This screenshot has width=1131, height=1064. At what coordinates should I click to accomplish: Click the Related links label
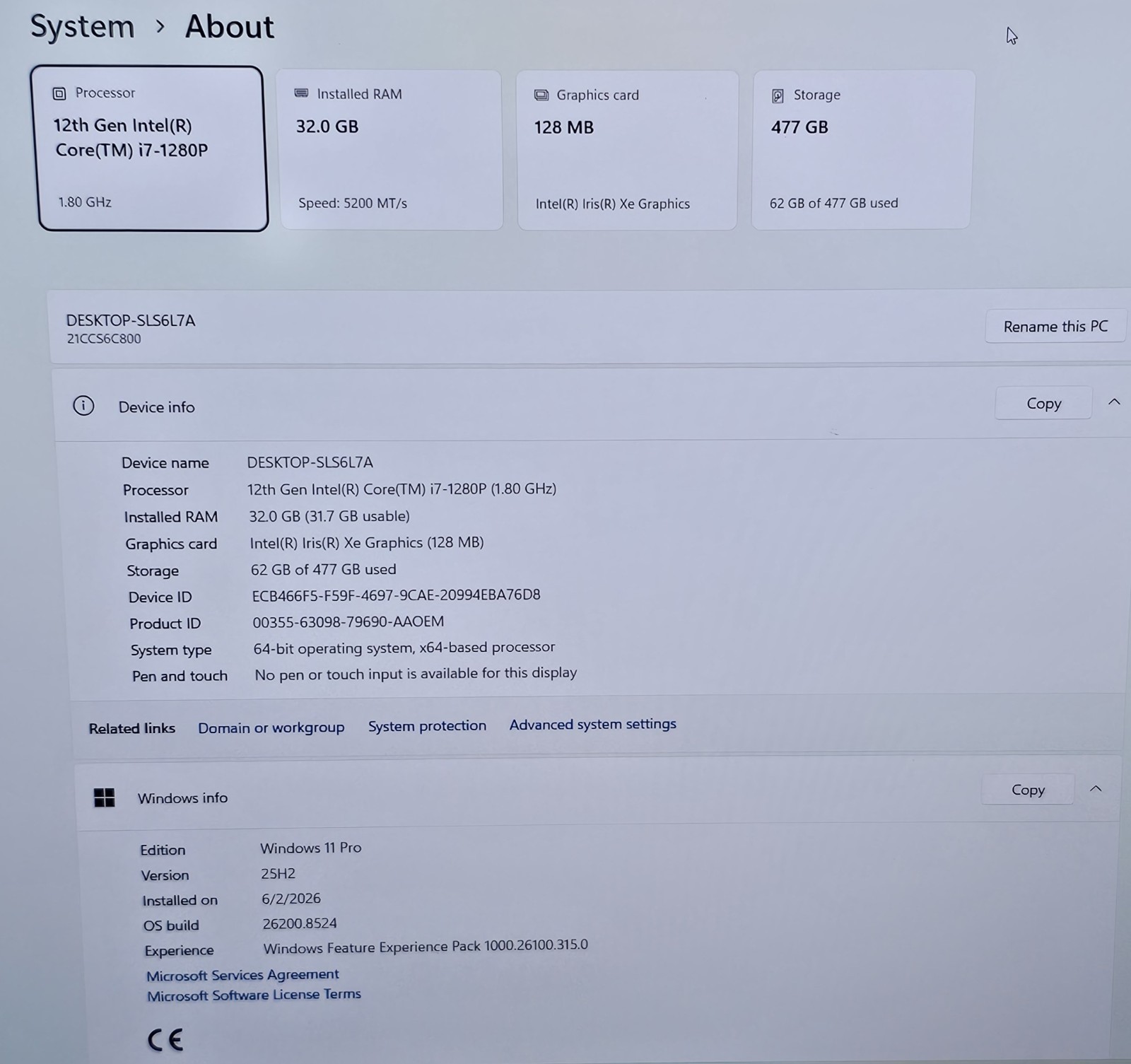[x=131, y=729]
